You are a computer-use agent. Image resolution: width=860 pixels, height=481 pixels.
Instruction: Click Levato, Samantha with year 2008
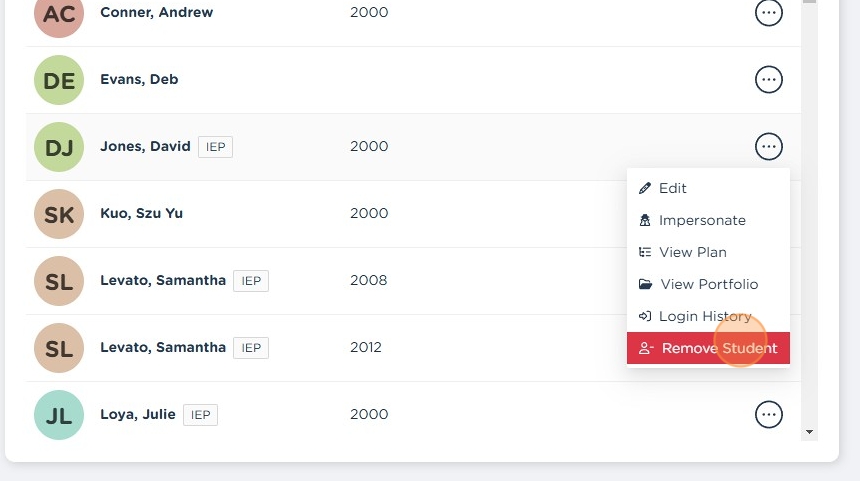click(x=163, y=280)
